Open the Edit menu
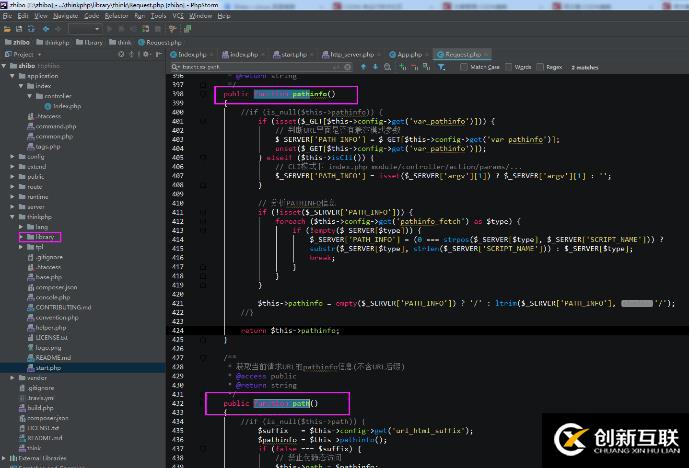The width and height of the screenshot is (689, 468). [23, 16]
